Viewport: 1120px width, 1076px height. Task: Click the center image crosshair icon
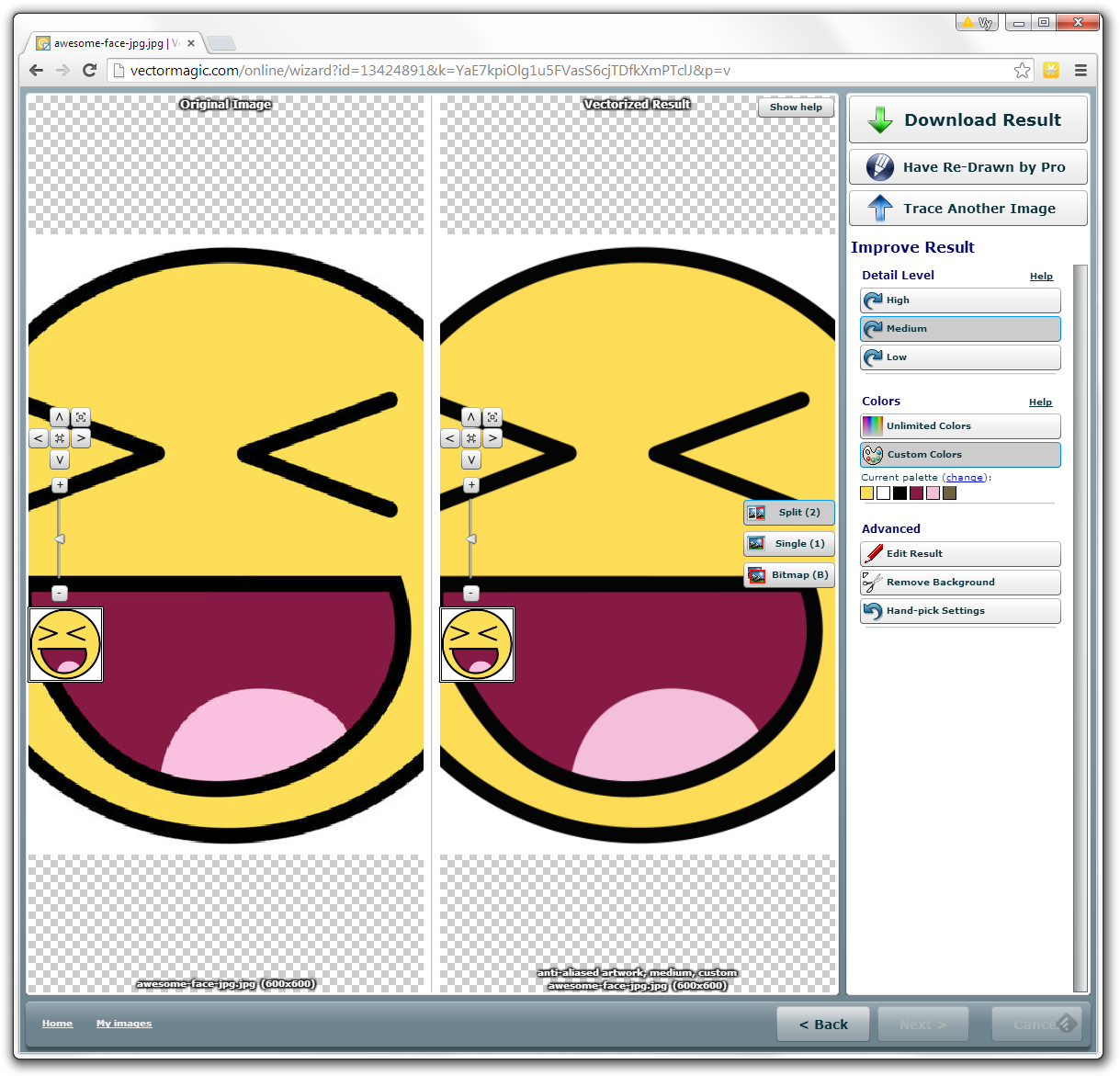60,437
